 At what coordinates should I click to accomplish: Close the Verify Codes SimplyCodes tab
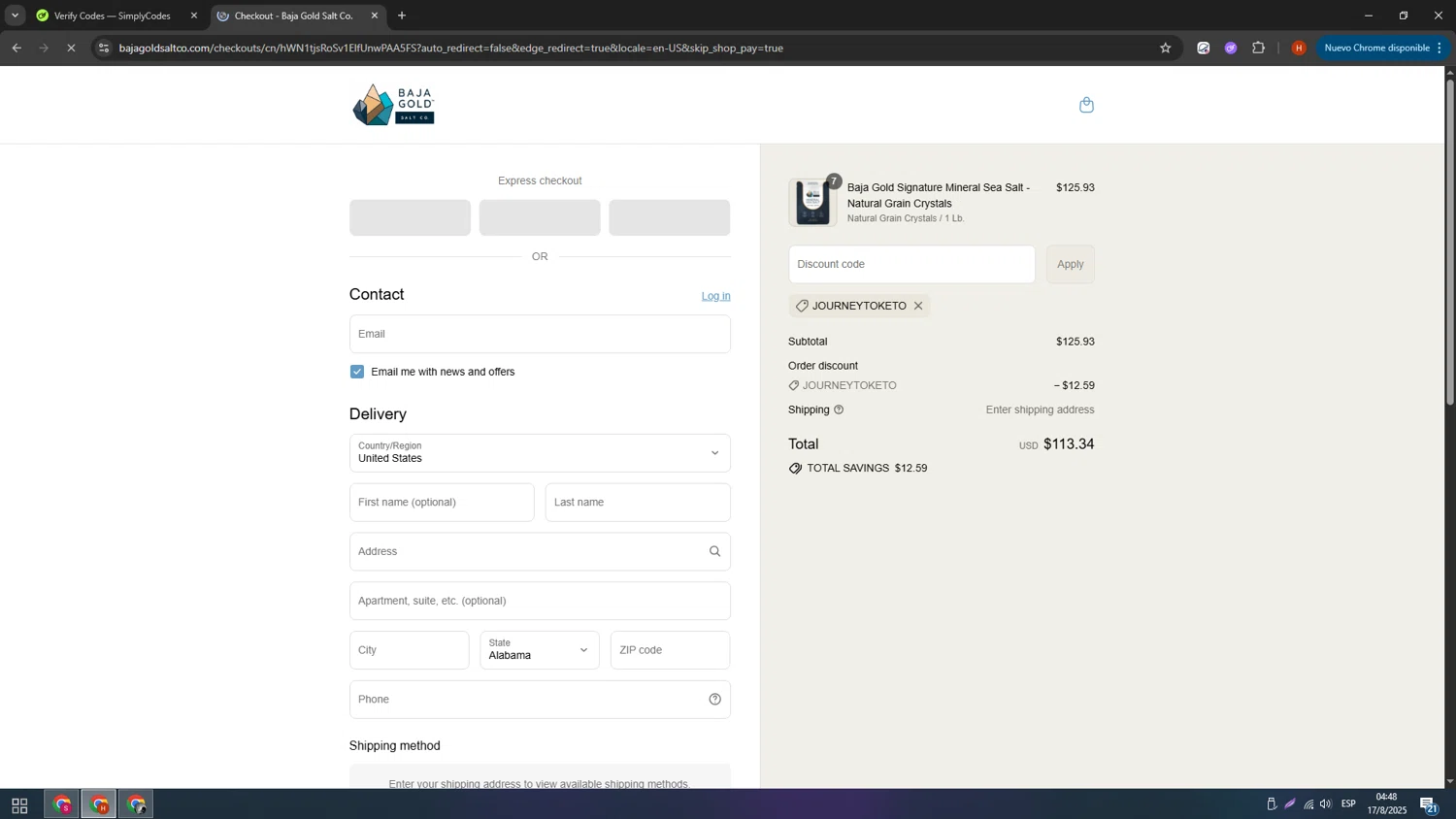194,16
